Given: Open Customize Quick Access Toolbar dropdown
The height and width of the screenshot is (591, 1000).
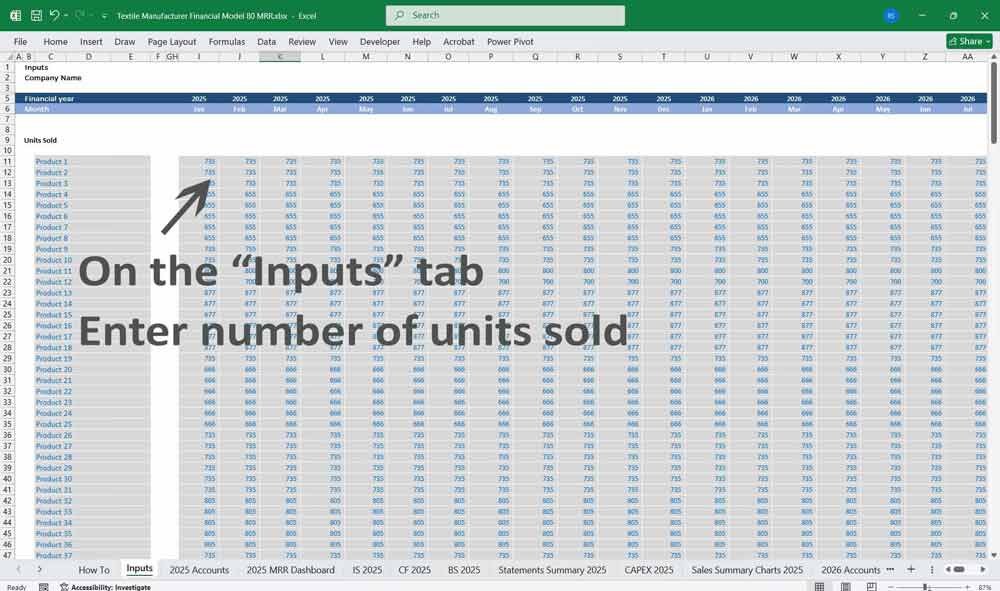Looking at the screenshot, I should (104, 16).
